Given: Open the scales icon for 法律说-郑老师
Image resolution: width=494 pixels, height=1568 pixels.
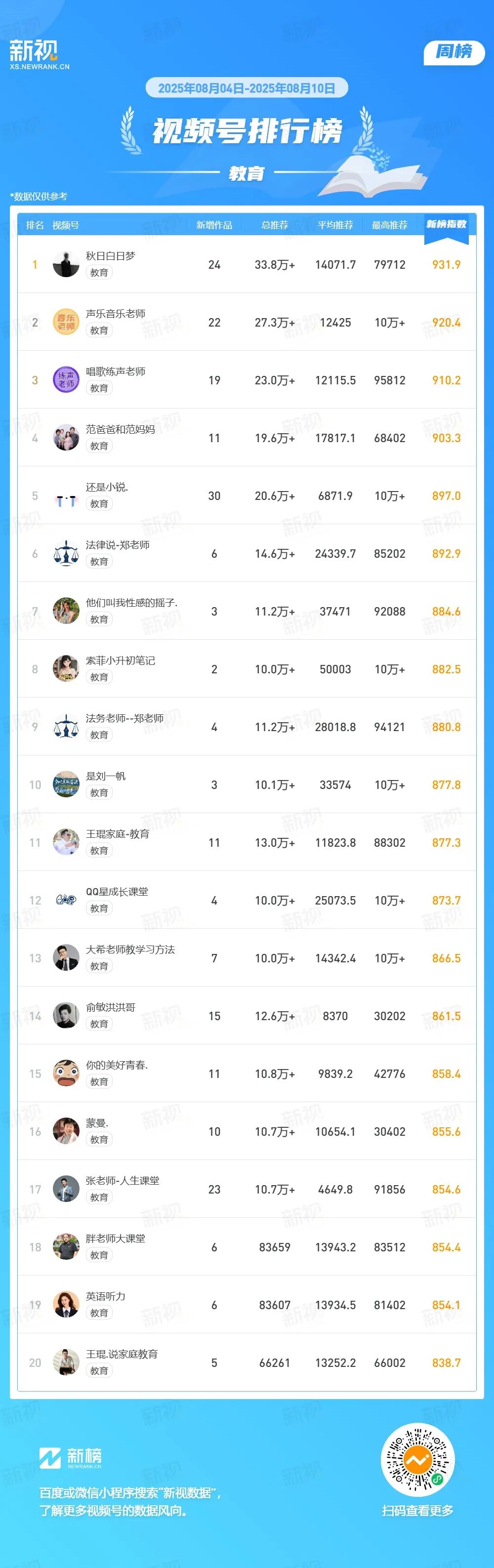Looking at the screenshot, I should click(x=66, y=553).
